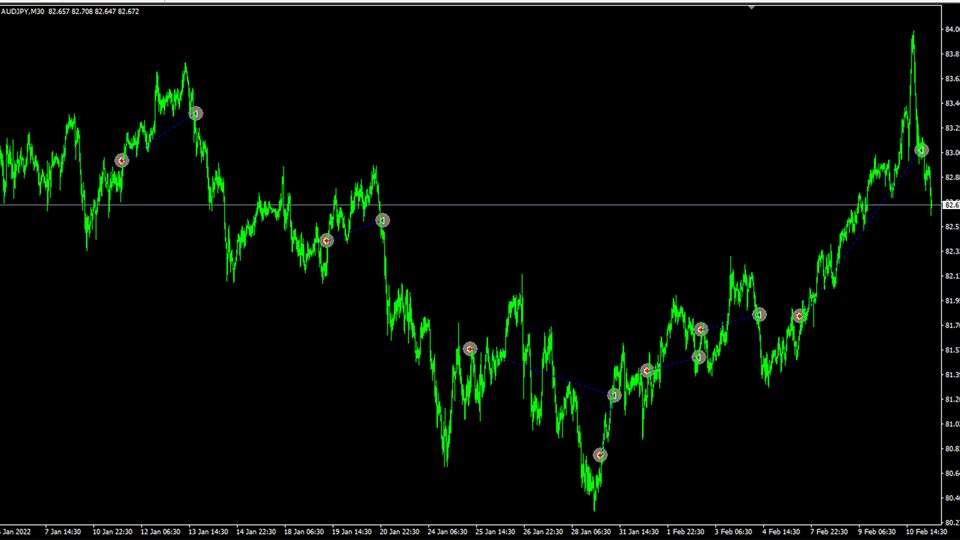Click the '14 Jan 22:30' time axis label
960x540 pixels.
coord(256,532)
